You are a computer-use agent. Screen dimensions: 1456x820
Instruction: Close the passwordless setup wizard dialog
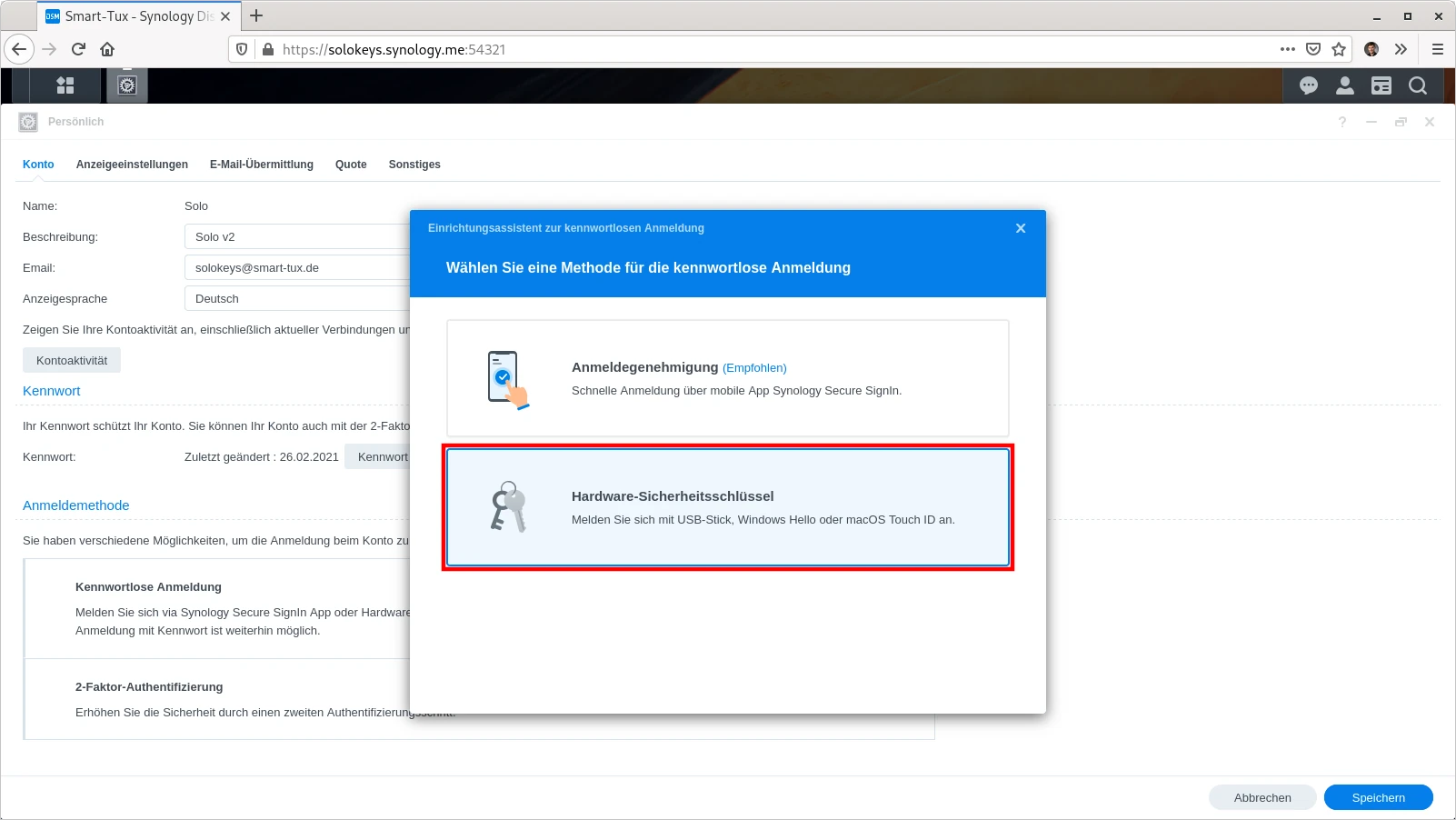[1021, 228]
